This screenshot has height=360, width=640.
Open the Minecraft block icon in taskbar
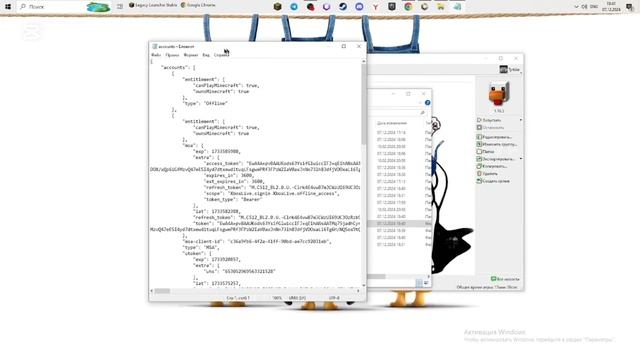point(278,7)
